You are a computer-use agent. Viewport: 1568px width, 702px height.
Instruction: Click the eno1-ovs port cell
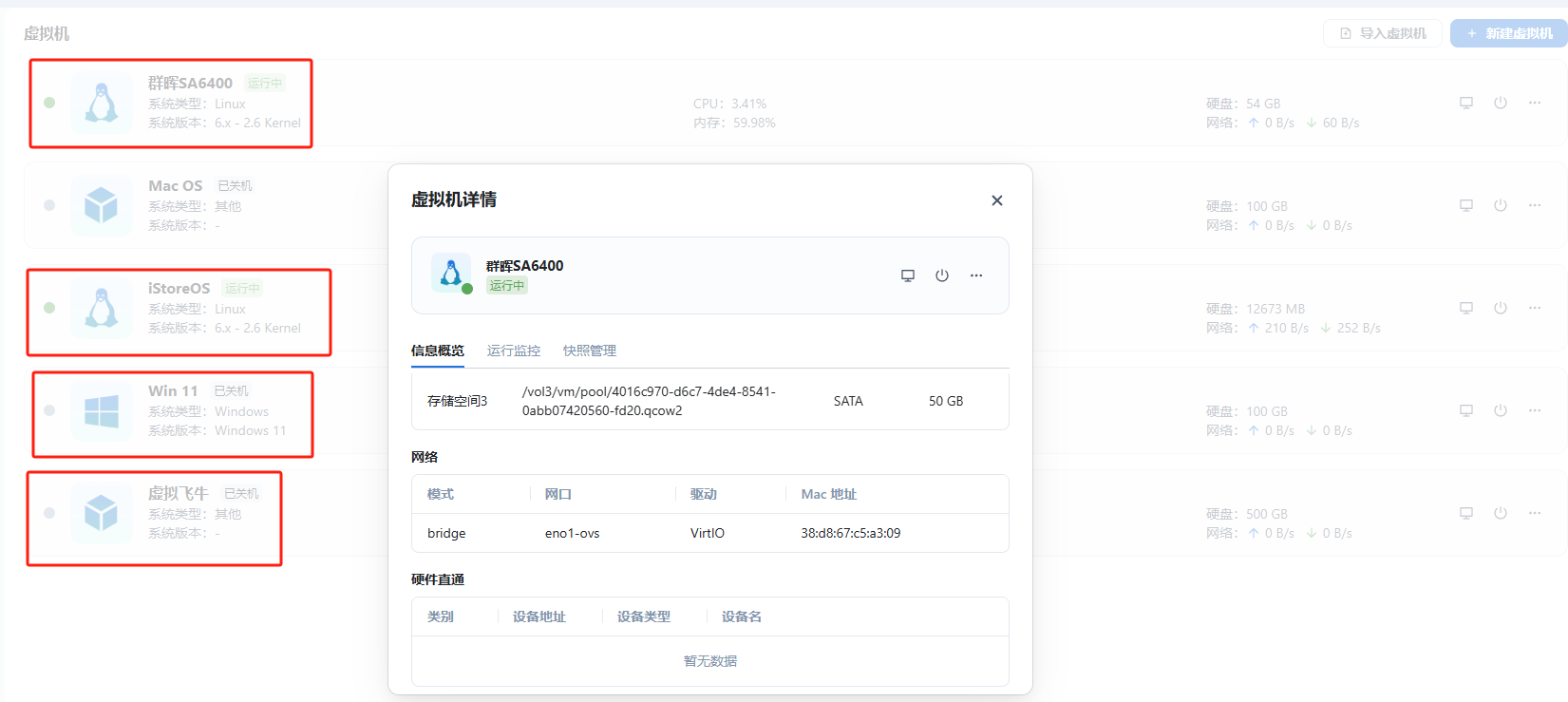click(x=573, y=533)
